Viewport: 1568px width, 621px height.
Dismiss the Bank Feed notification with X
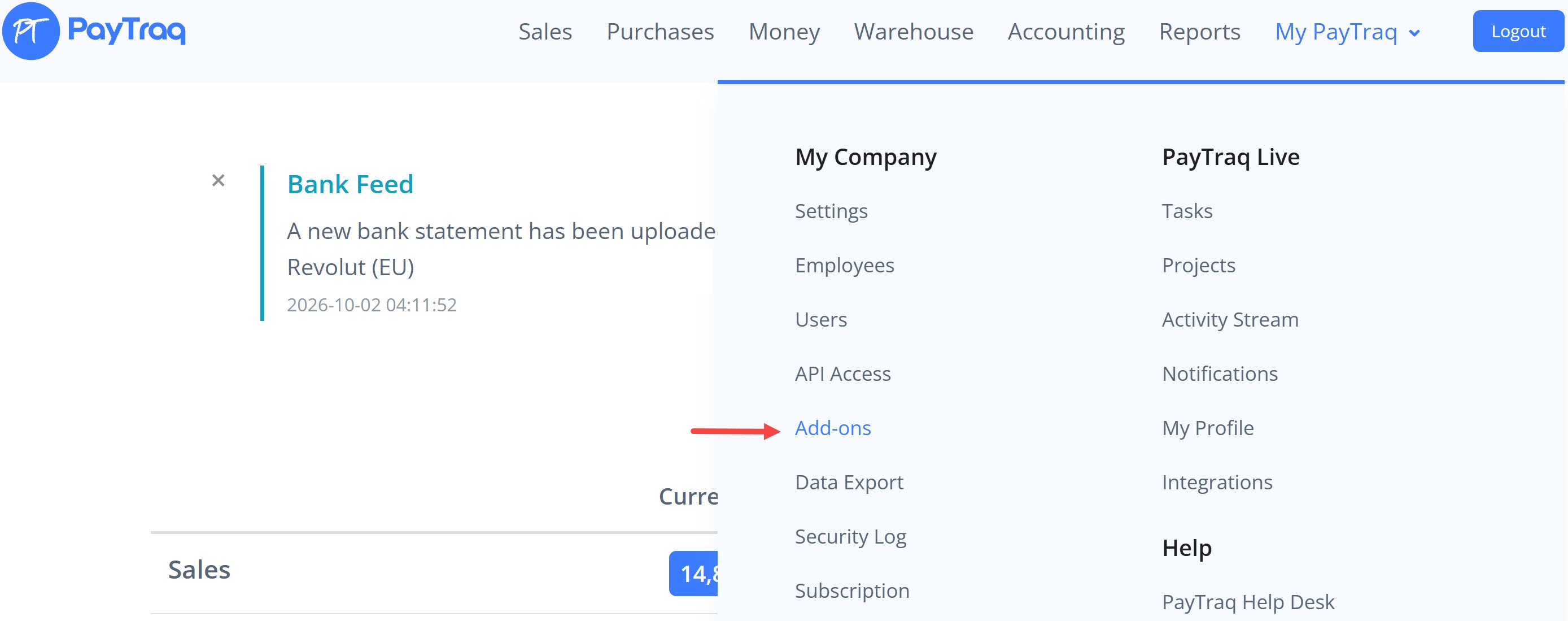[x=218, y=180]
